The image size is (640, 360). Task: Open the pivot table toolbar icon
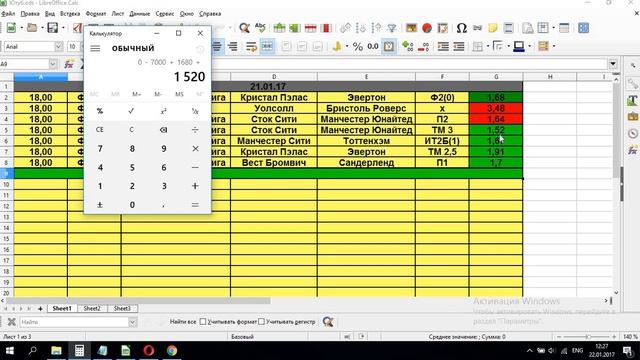(x=443, y=28)
